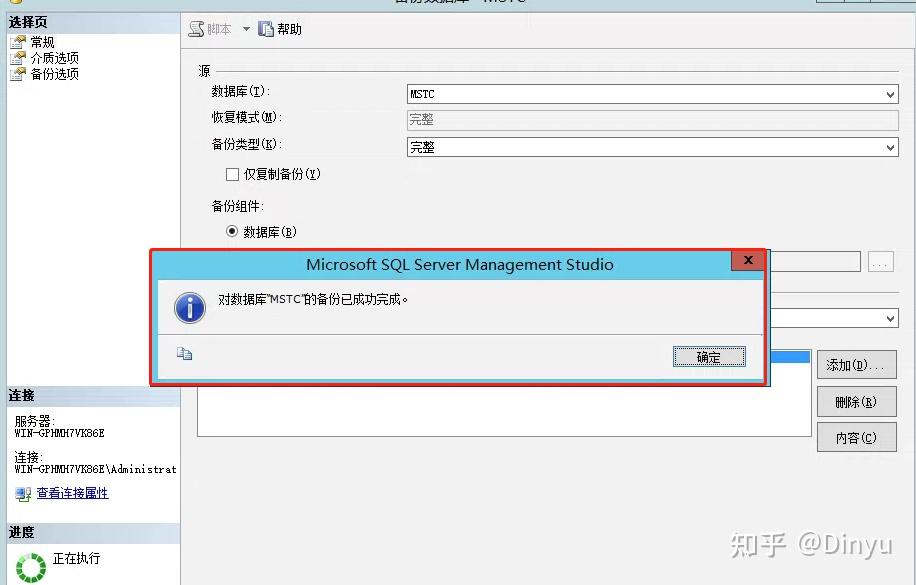Click the 介质选项 page icon in the sidebar

[x=18, y=57]
